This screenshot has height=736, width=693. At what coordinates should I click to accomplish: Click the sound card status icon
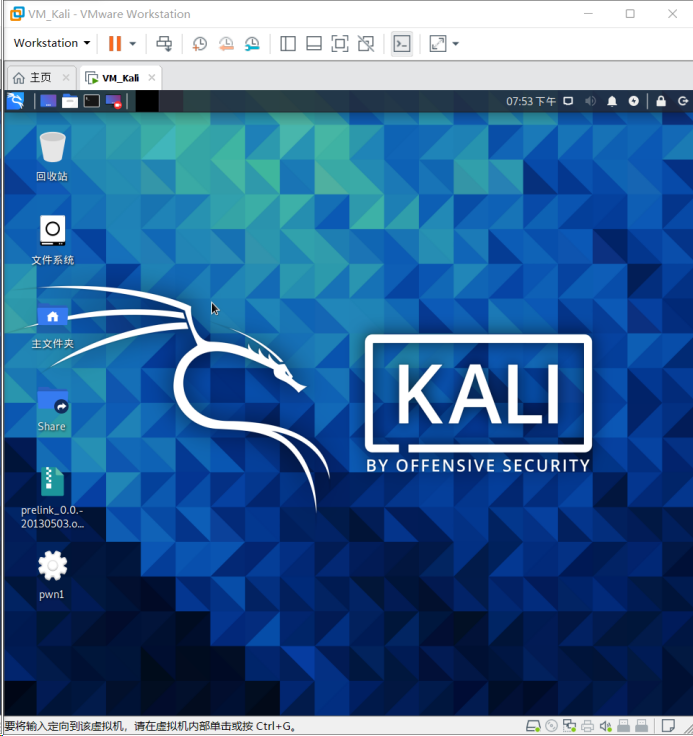tap(605, 726)
